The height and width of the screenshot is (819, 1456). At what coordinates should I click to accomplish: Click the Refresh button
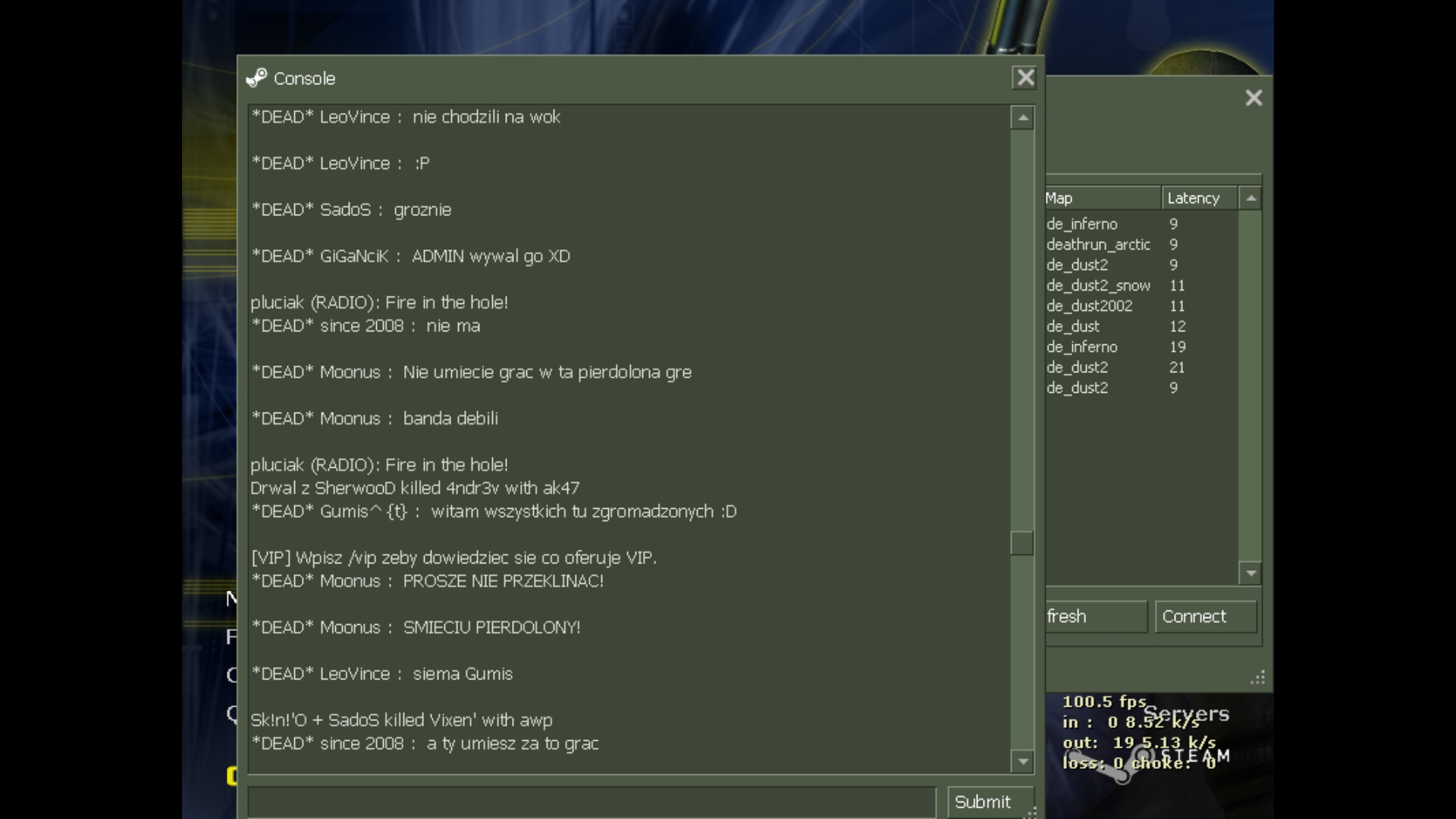(1095, 617)
